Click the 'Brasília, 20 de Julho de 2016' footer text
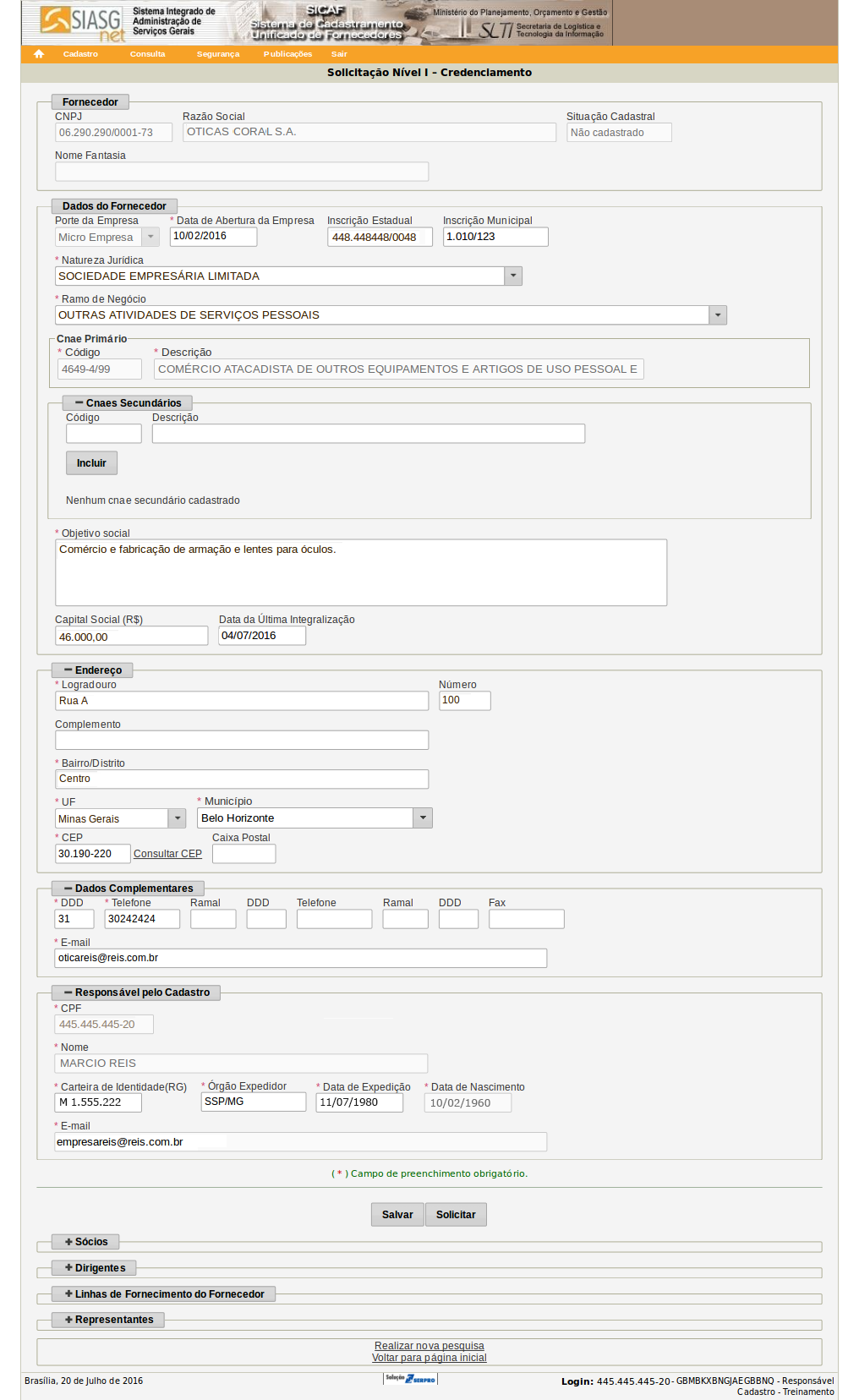Screen dimensions: 859x1400 coord(84,1381)
